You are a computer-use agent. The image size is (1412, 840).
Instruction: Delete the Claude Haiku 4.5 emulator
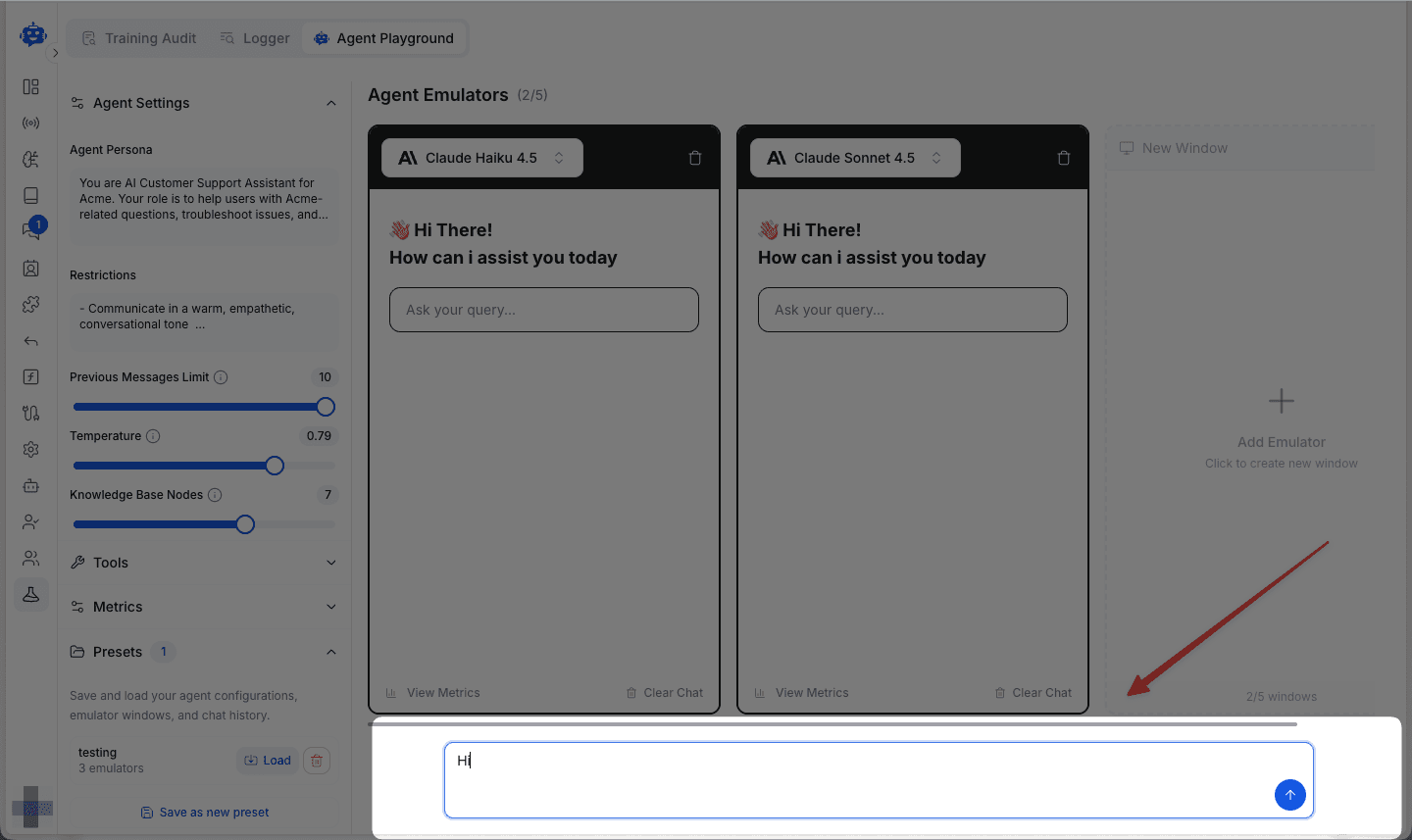(x=695, y=158)
